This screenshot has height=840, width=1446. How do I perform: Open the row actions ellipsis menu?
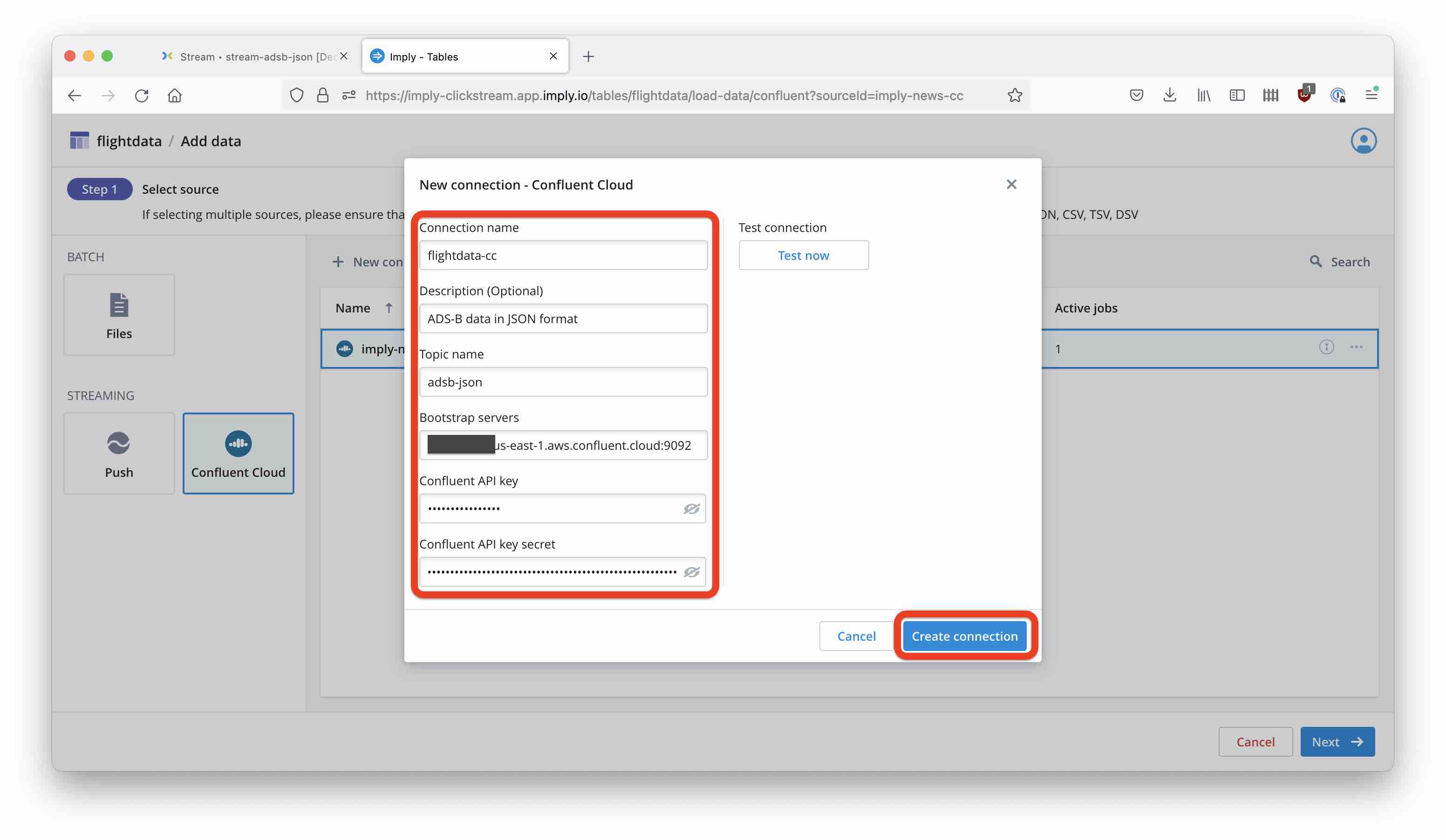point(1357,347)
